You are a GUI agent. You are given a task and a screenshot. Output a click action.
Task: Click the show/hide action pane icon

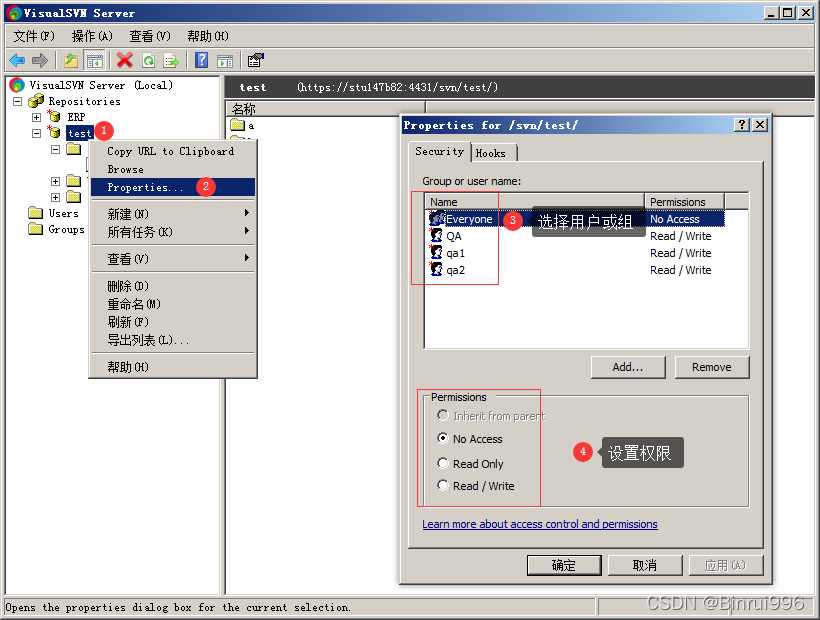point(225,61)
